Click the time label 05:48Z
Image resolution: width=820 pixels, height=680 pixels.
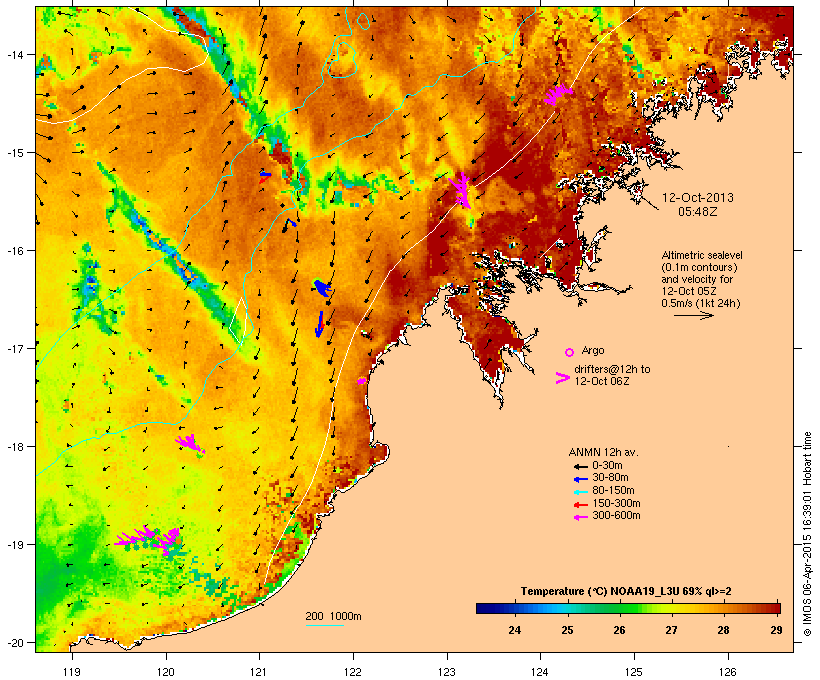pyautogui.click(x=698, y=212)
